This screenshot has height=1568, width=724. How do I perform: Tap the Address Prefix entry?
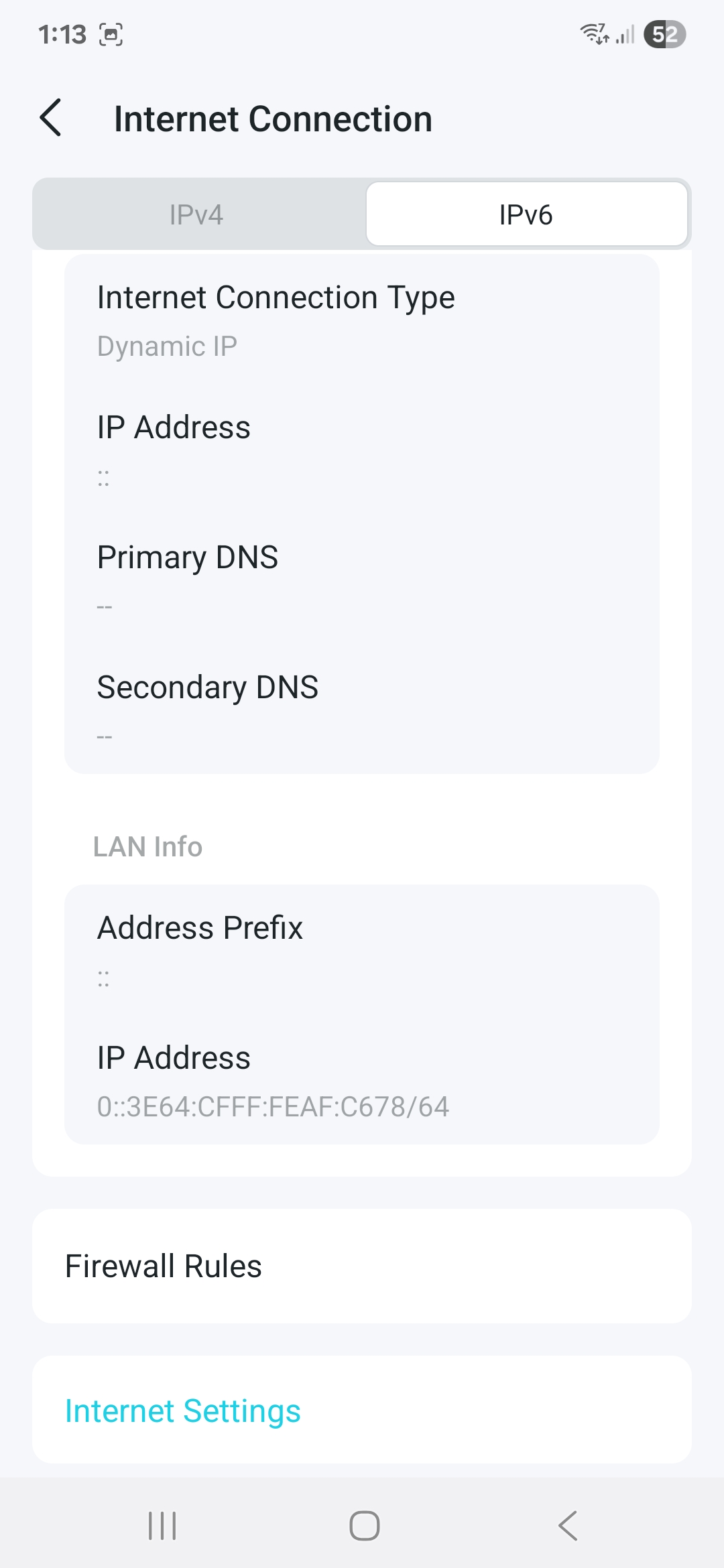(200, 928)
